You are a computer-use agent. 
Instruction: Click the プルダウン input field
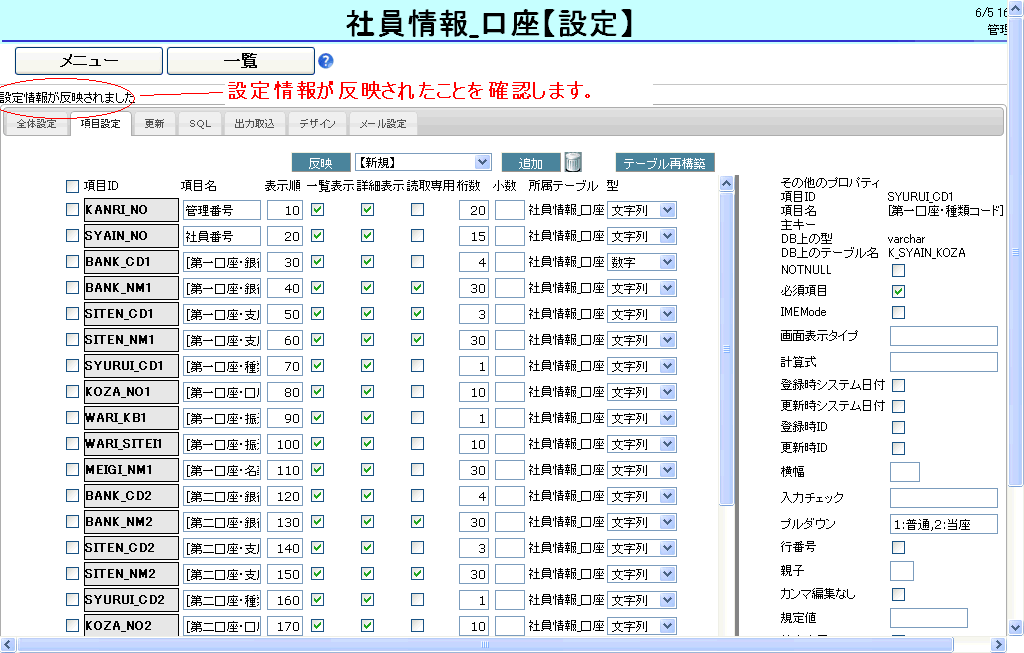pos(943,524)
